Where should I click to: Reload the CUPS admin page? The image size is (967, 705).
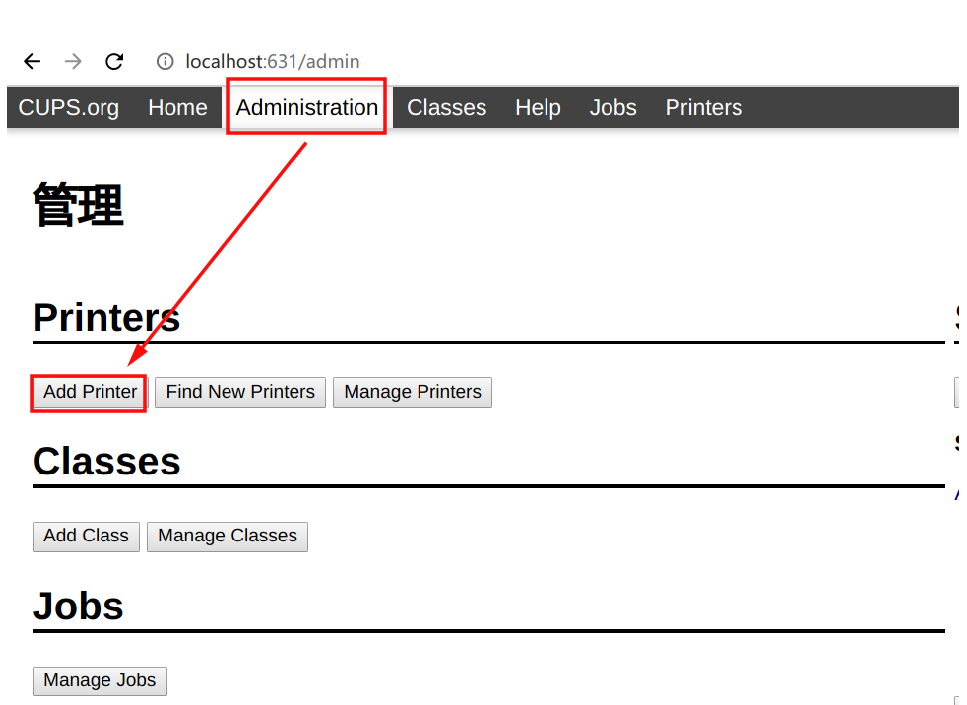coord(114,62)
